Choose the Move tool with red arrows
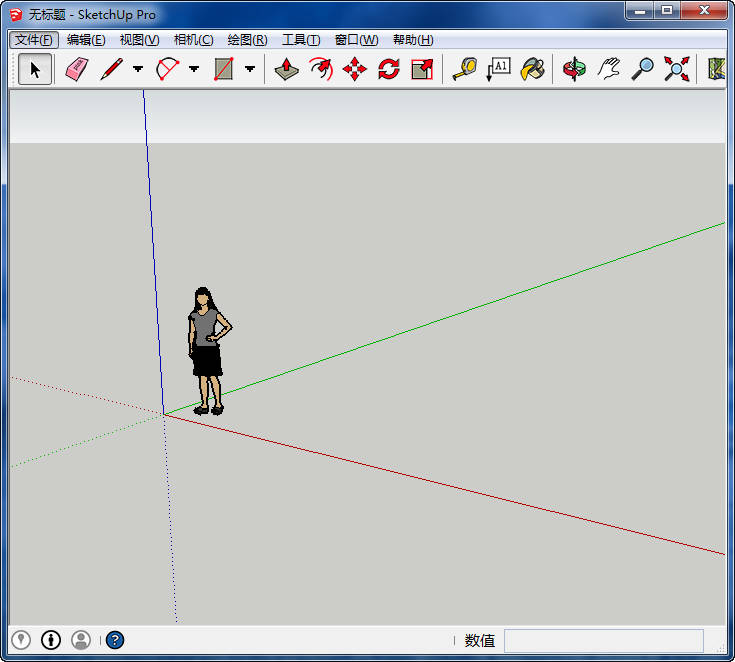This screenshot has height=662, width=735. point(355,69)
